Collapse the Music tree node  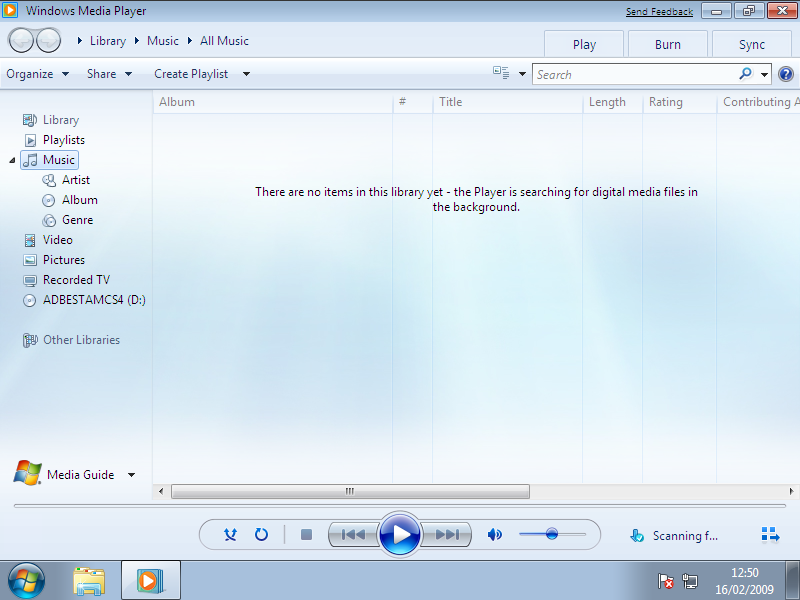click(x=12, y=161)
